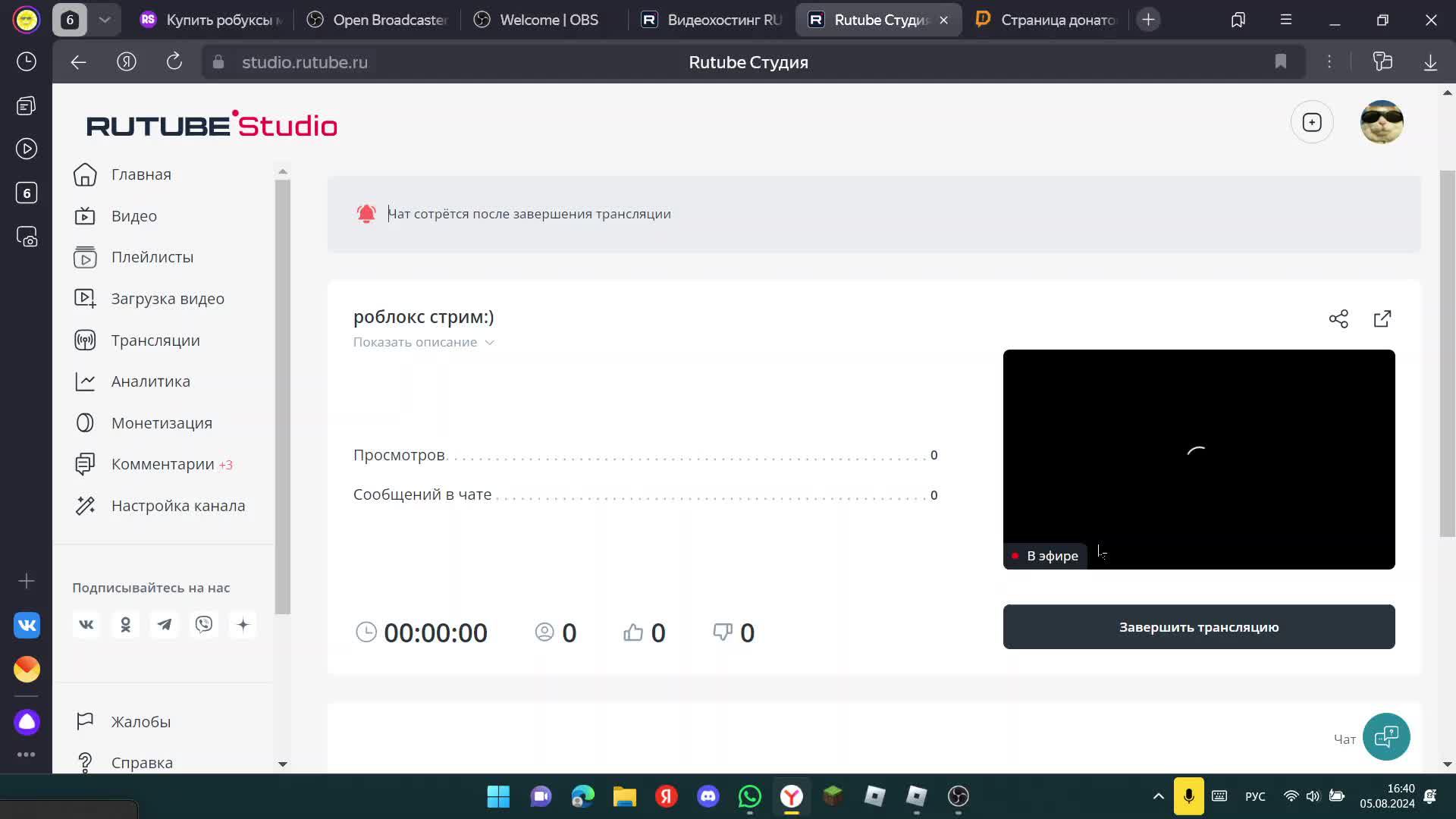Open the tab group dropdown next to counter 6
Image resolution: width=1456 pixels, height=819 pixels.
tap(105, 20)
